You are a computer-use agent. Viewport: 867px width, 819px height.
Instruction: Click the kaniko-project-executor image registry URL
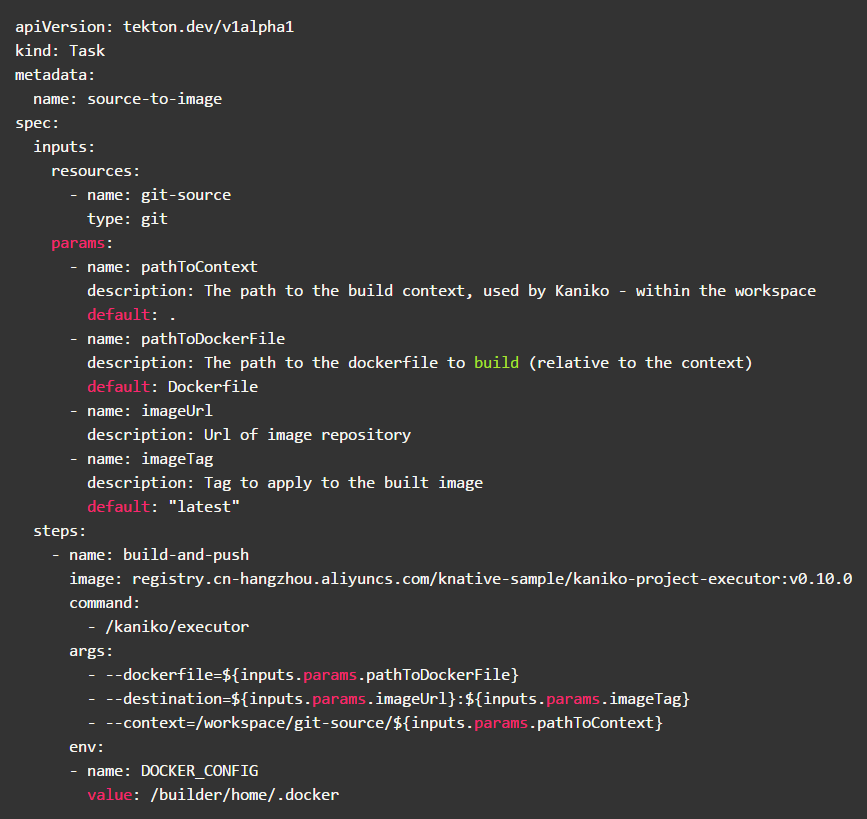pyautogui.click(x=487, y=579)
